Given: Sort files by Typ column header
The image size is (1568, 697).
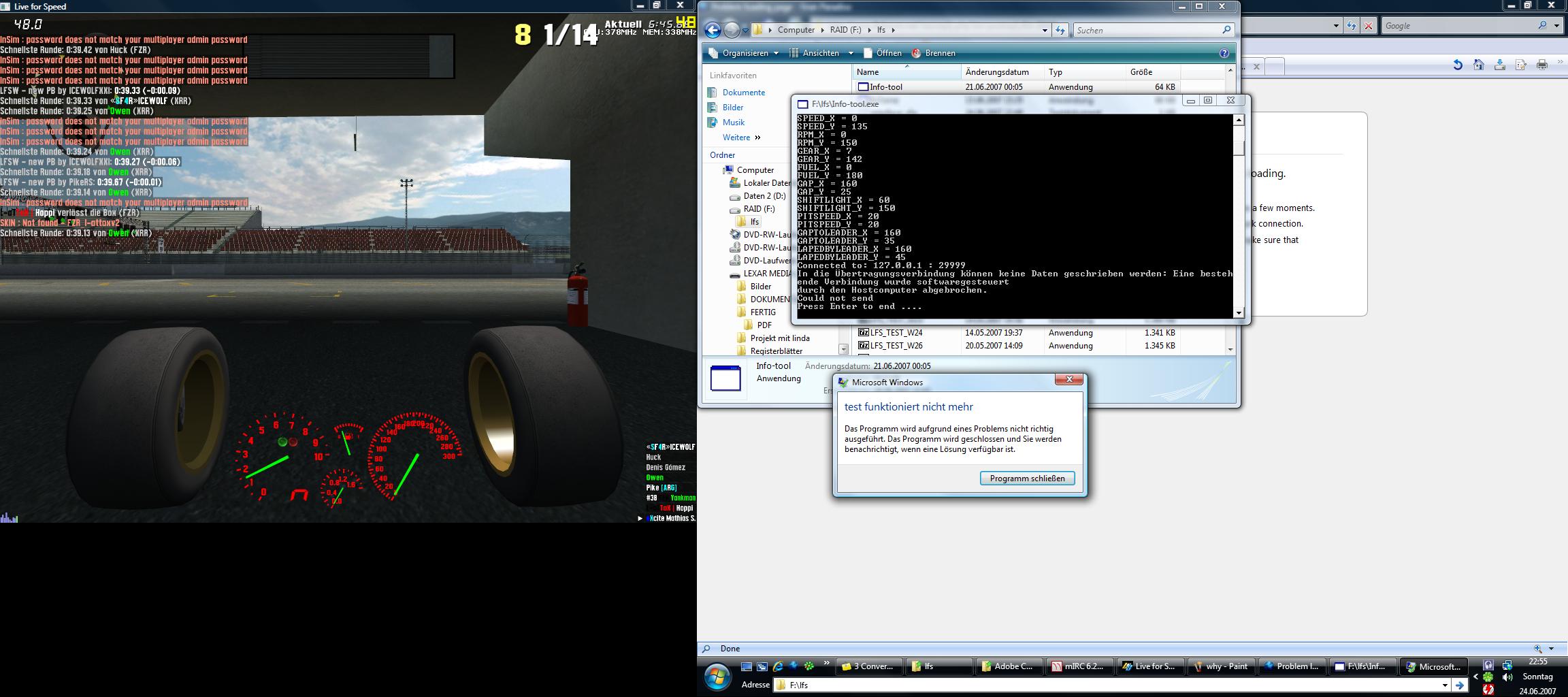Looking at the screenshot, I should point(1085,72).
